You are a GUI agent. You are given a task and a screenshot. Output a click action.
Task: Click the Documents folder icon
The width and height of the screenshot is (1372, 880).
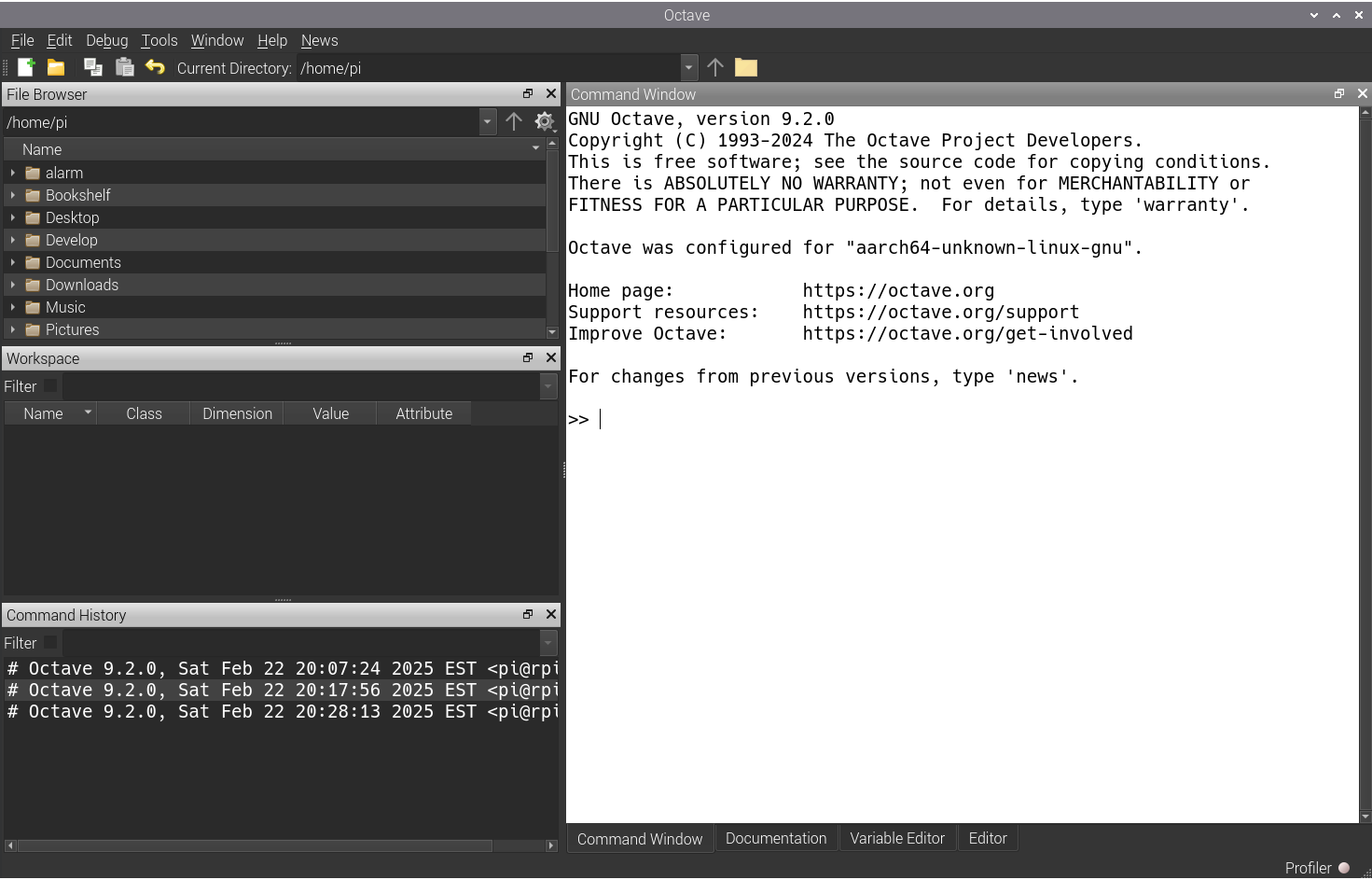pyautogui.click(x=33, y=262)
